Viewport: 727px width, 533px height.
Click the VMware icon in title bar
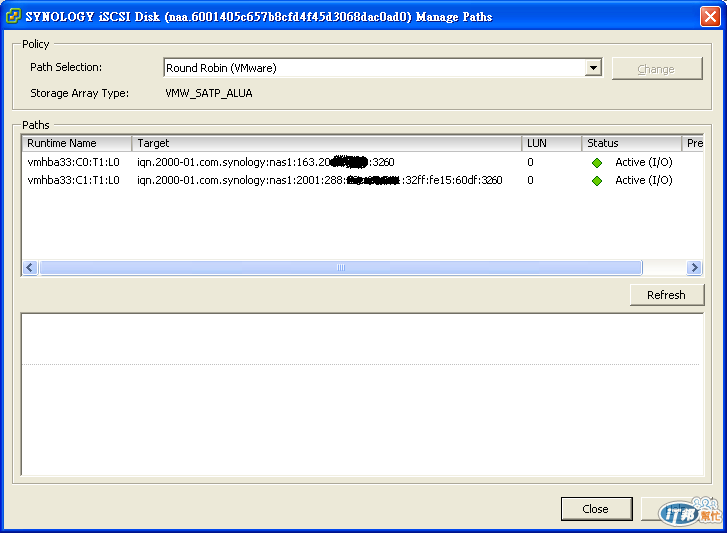pyautogui.click(x=13, y=16)
